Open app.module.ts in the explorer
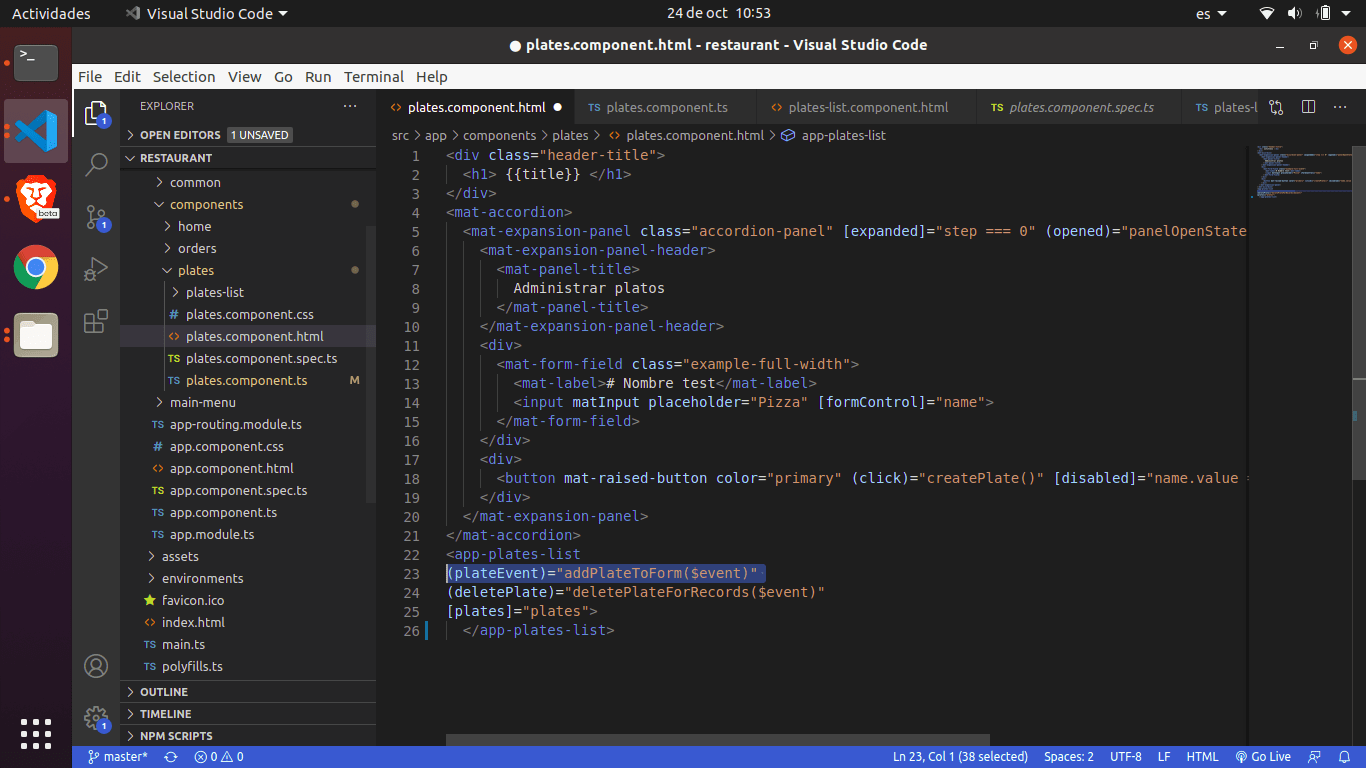Screen dimensions: 1366x768 (x=211, y=534)
